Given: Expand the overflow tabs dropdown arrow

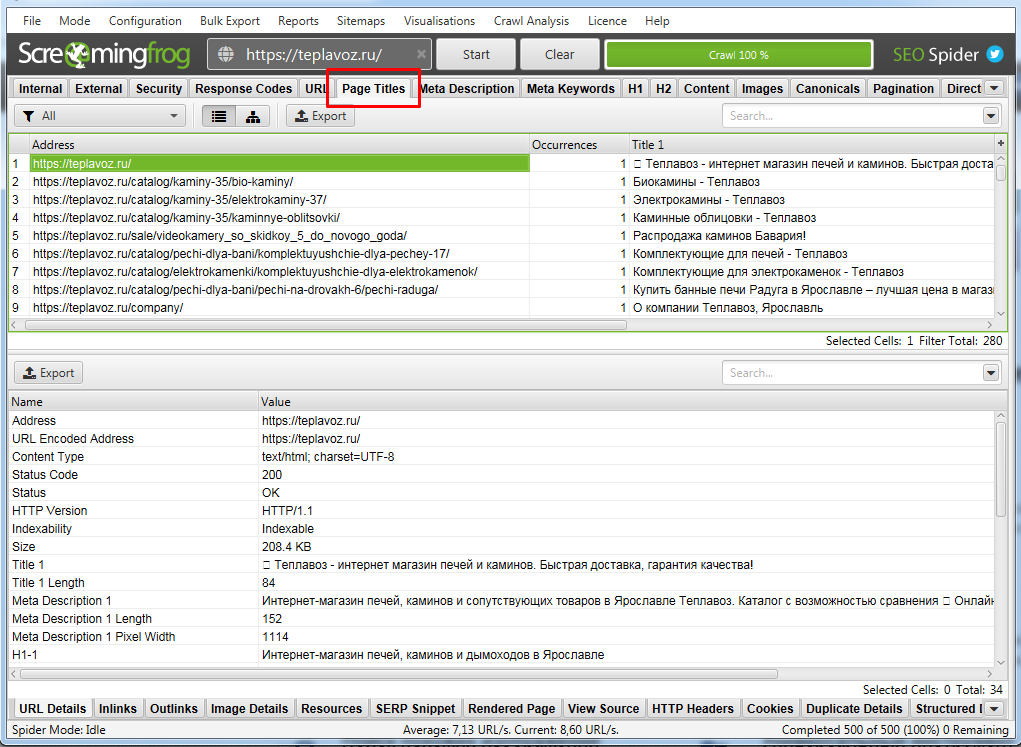Looking at the screenshot, I should pos(993,88).
